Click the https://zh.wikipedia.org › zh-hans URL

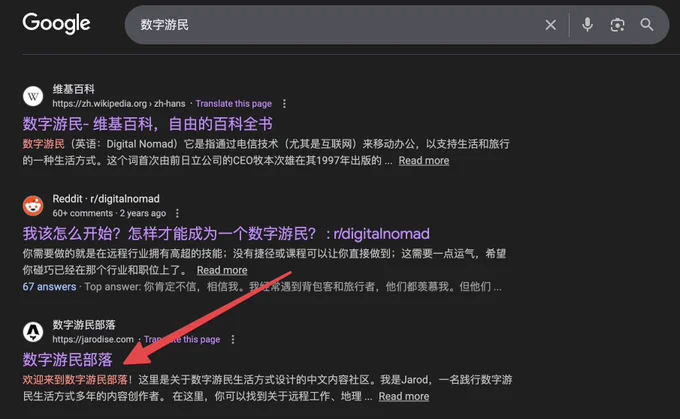[119, 104]
